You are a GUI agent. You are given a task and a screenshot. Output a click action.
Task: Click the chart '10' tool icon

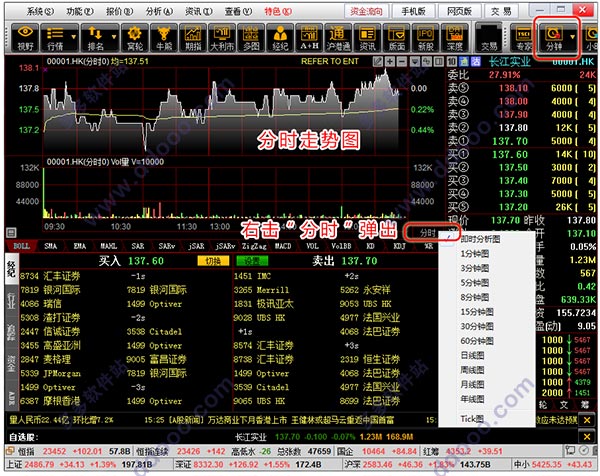tap(452, 61)
